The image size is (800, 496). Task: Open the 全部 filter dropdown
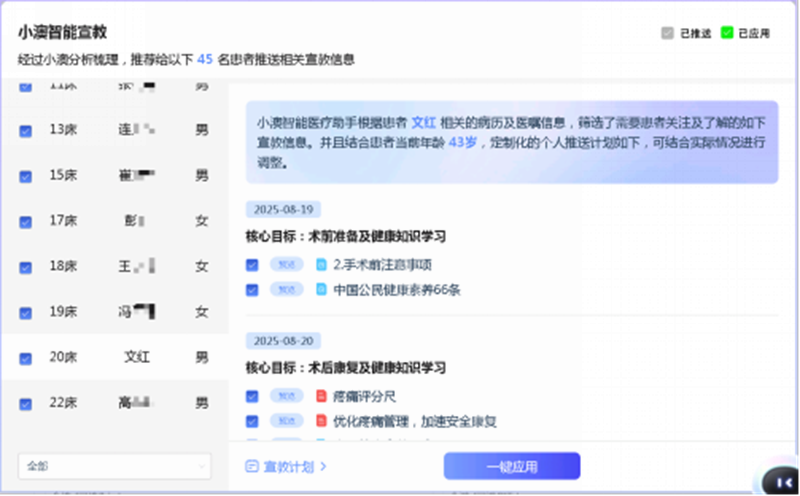pos(114,466)
